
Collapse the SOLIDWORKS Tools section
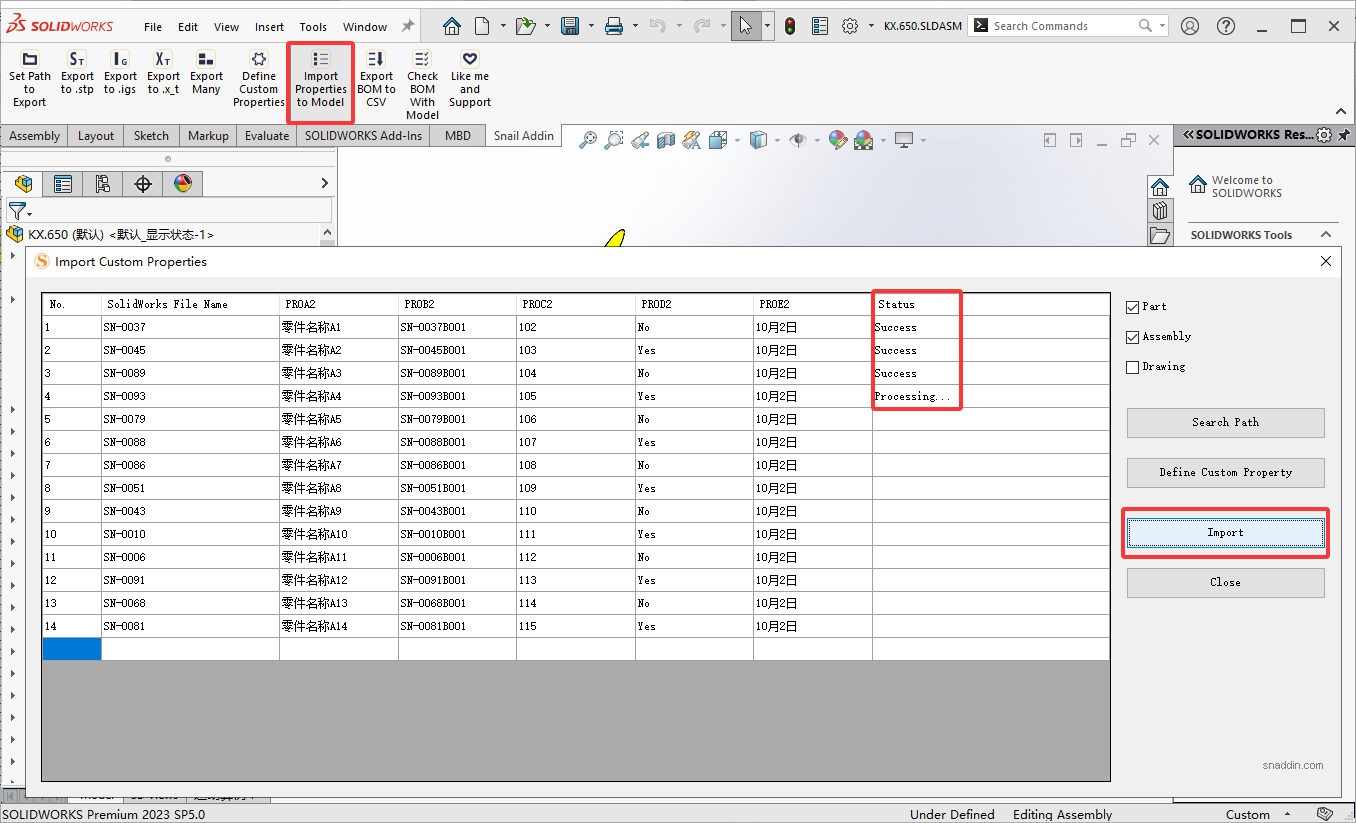point(1326,235)
